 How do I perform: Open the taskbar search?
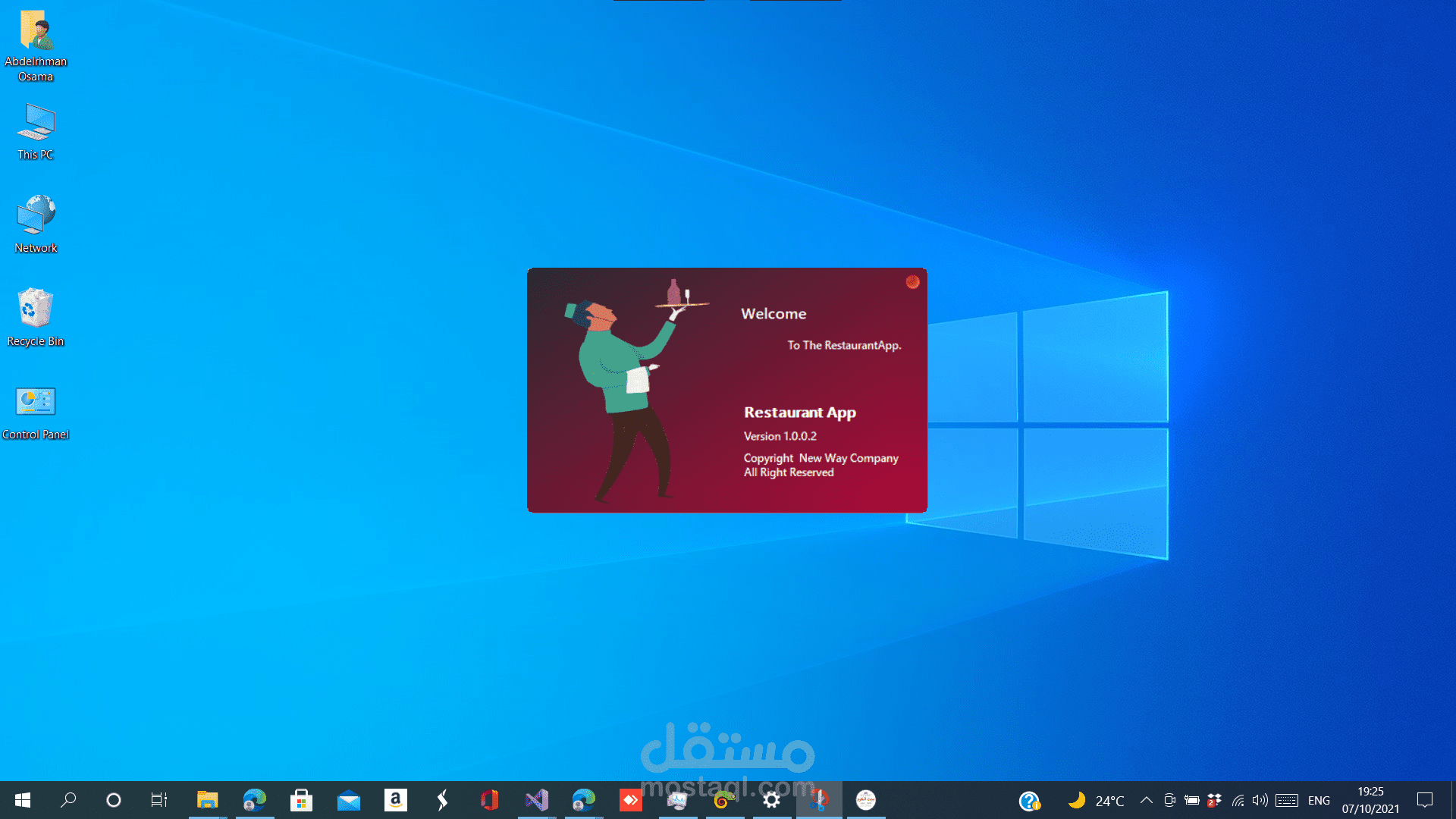click(68, 800)
